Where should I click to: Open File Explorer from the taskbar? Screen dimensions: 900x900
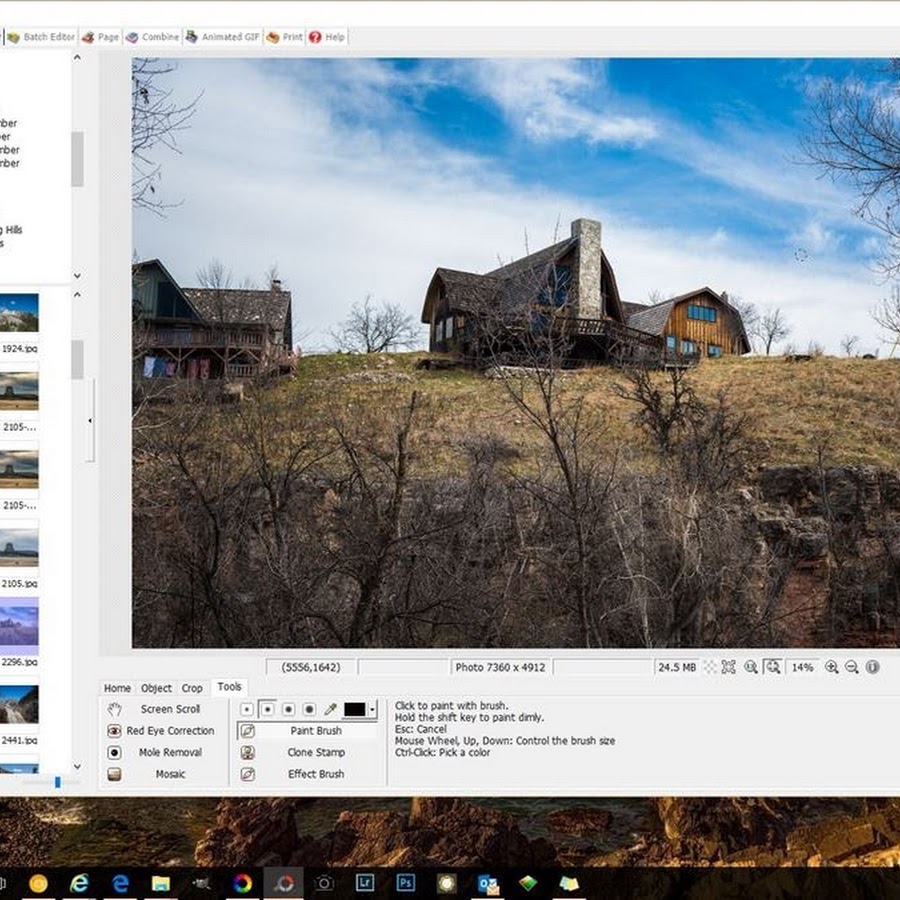(x=161, y=883)
